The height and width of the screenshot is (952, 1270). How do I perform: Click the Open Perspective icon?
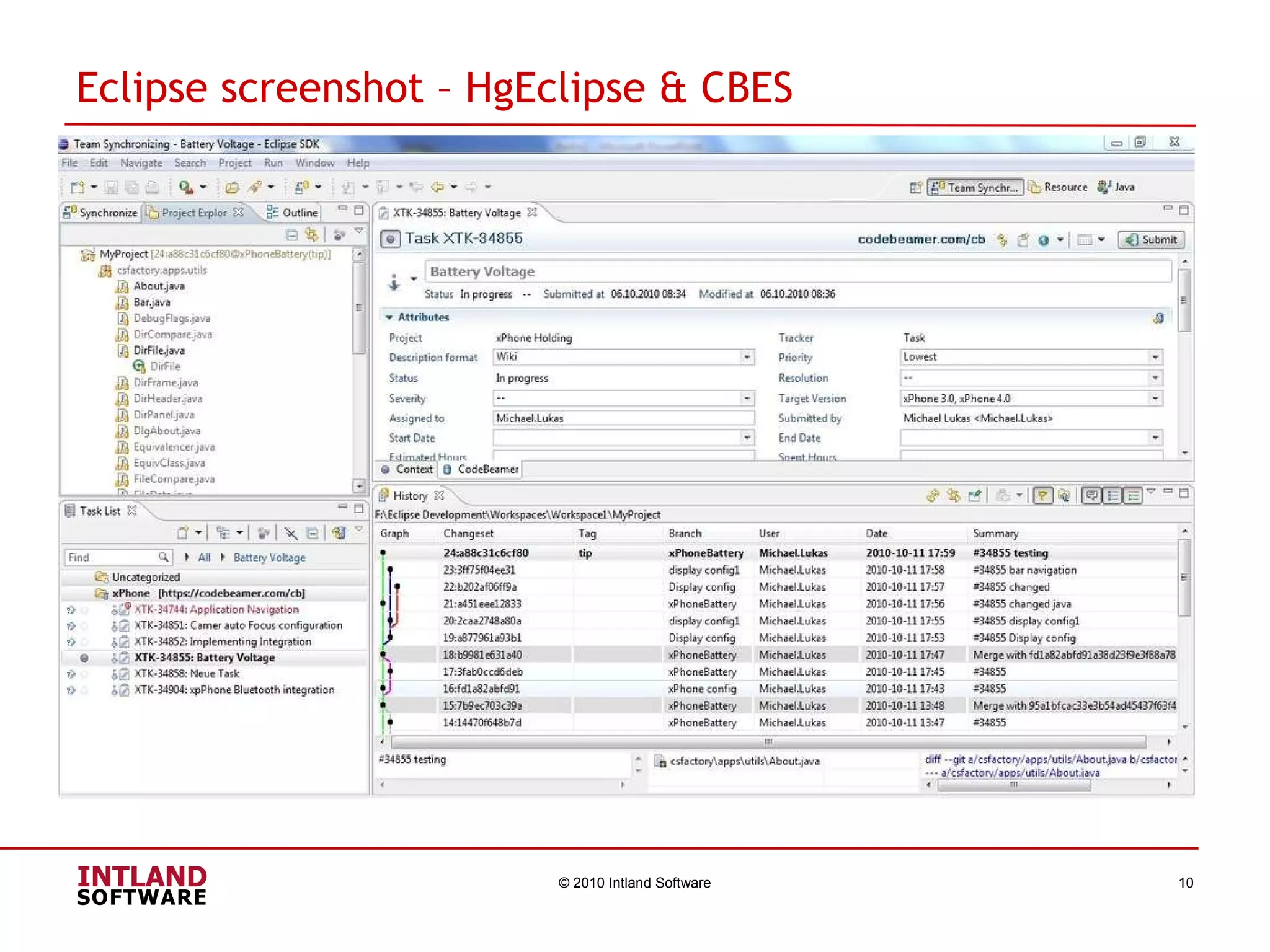915,187
